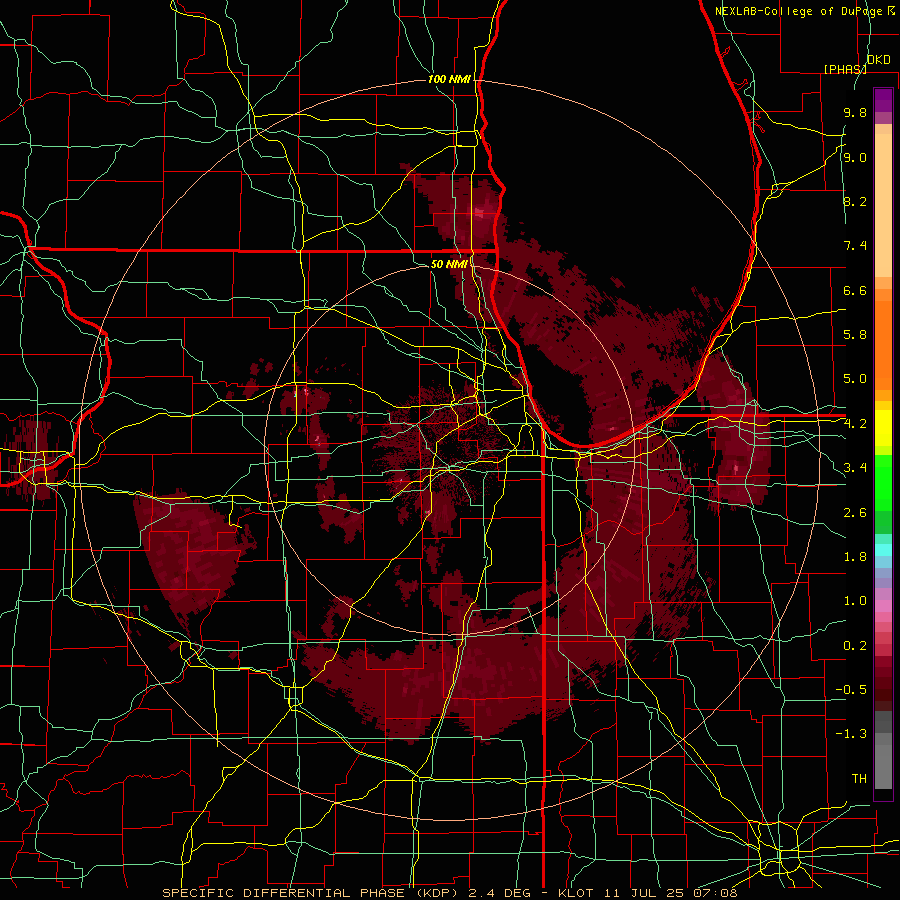
Task: Click the [PHAS] units label
Action: pyautogui.click(x=845, y=69)
